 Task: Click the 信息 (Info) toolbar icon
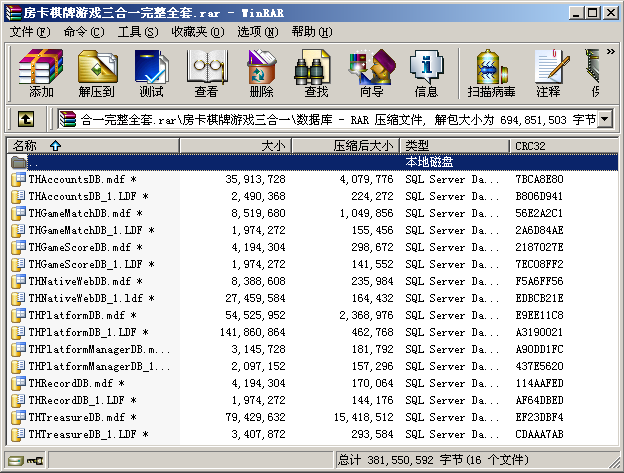[x=426, y=73]
